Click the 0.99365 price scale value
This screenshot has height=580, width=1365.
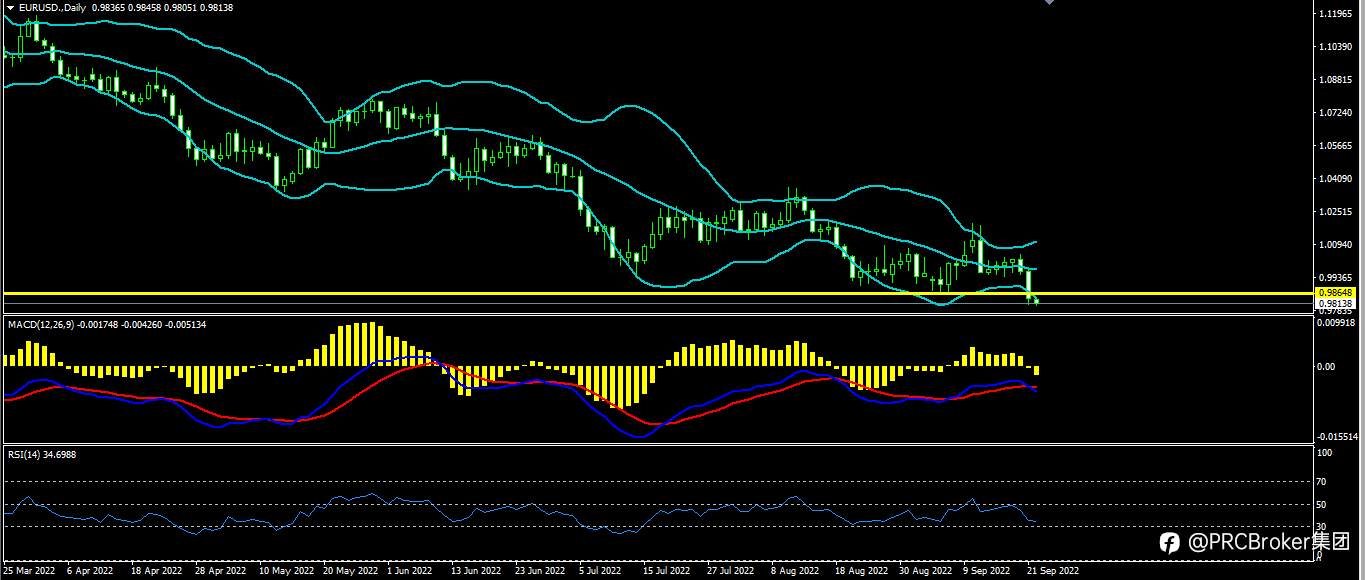1336,278
